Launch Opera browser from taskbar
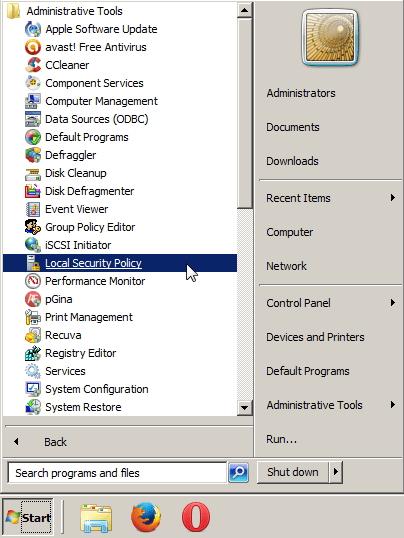 [196, 517]
